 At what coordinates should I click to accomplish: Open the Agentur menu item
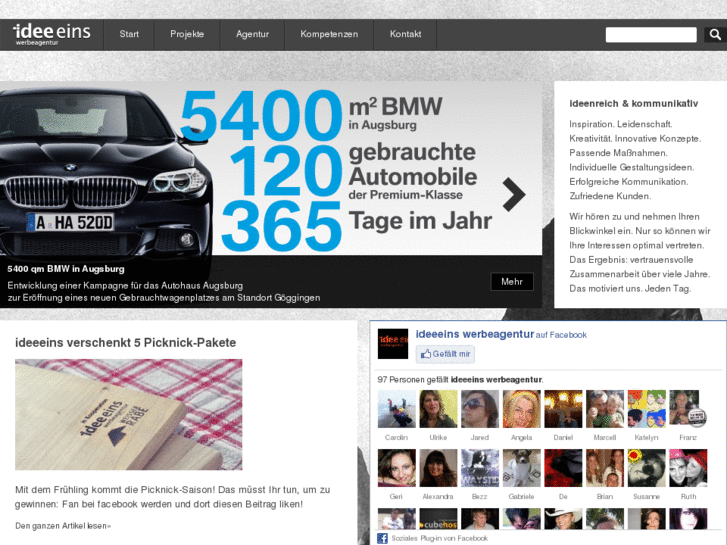(252, 34)
